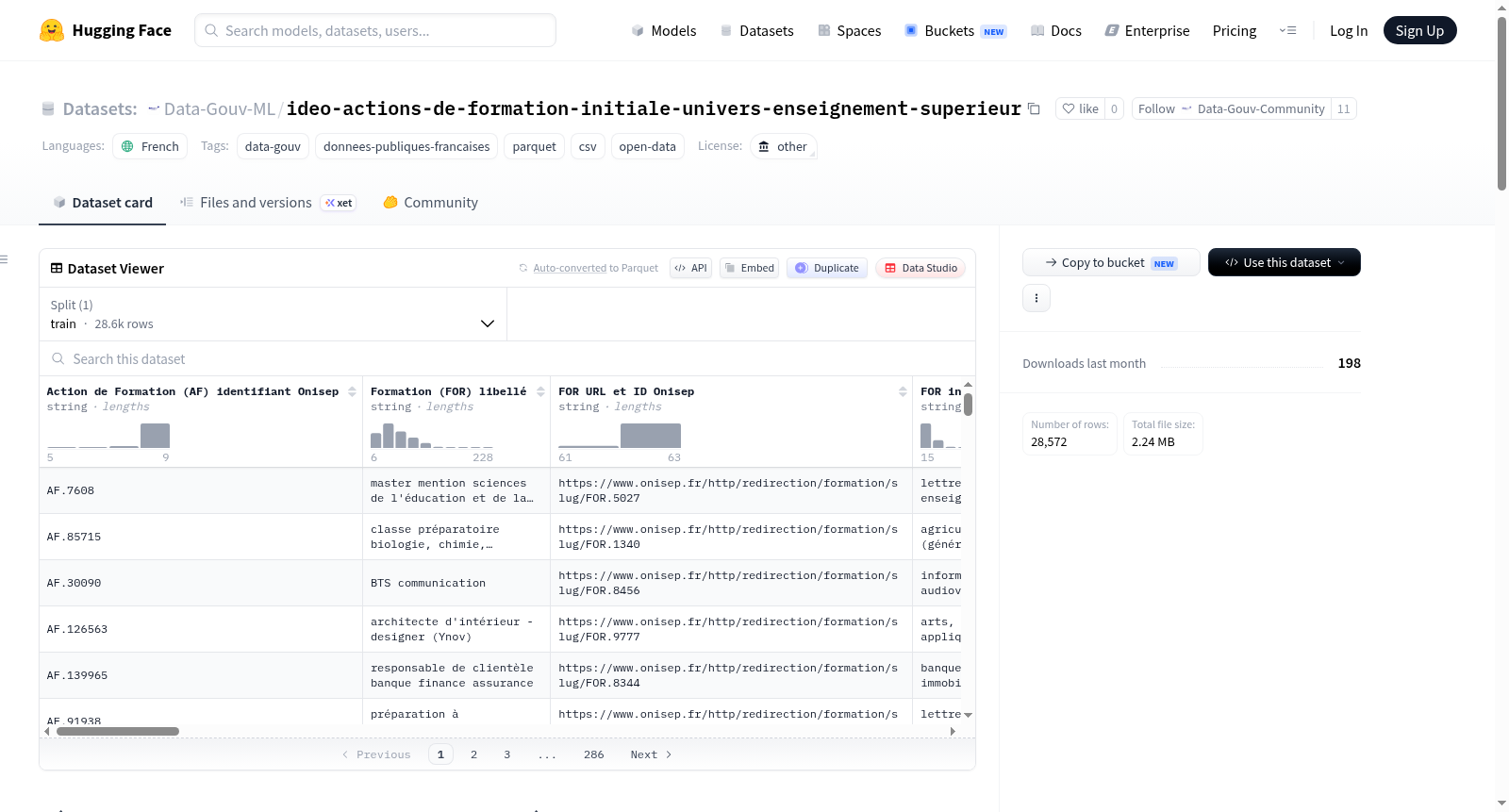The width and height of the screenshot is (1509, 812).
Task: Click the French language globe tag
Action: (150, 146)
